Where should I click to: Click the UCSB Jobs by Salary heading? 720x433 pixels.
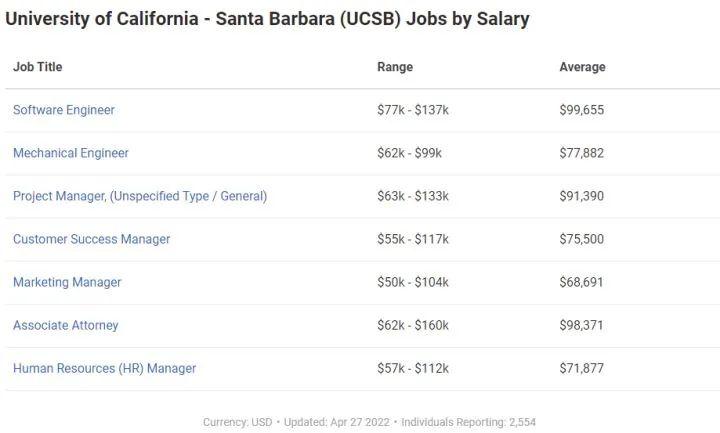click(x=267, y=19)
